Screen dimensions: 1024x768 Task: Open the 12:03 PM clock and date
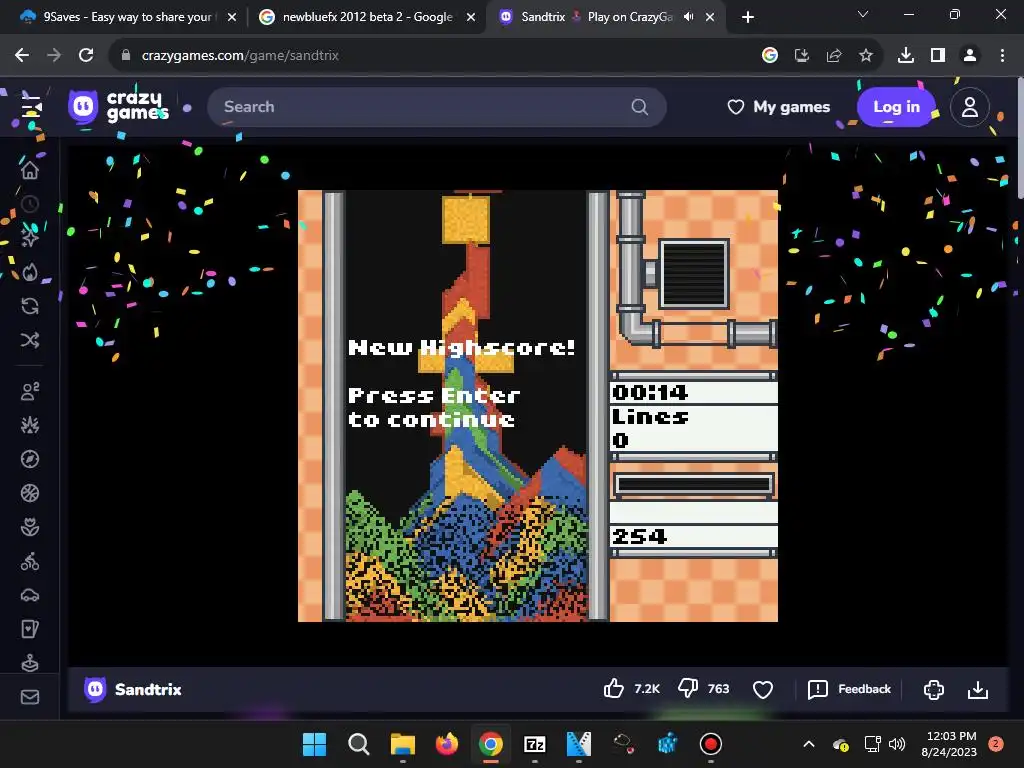(x=950, y=744)
